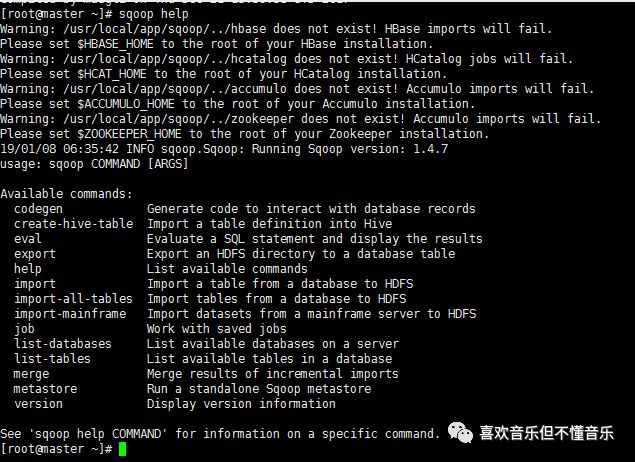Screen dimensions: 635x462
Task: Click the 'merge' command entry
Action: [x=31, y=375]
